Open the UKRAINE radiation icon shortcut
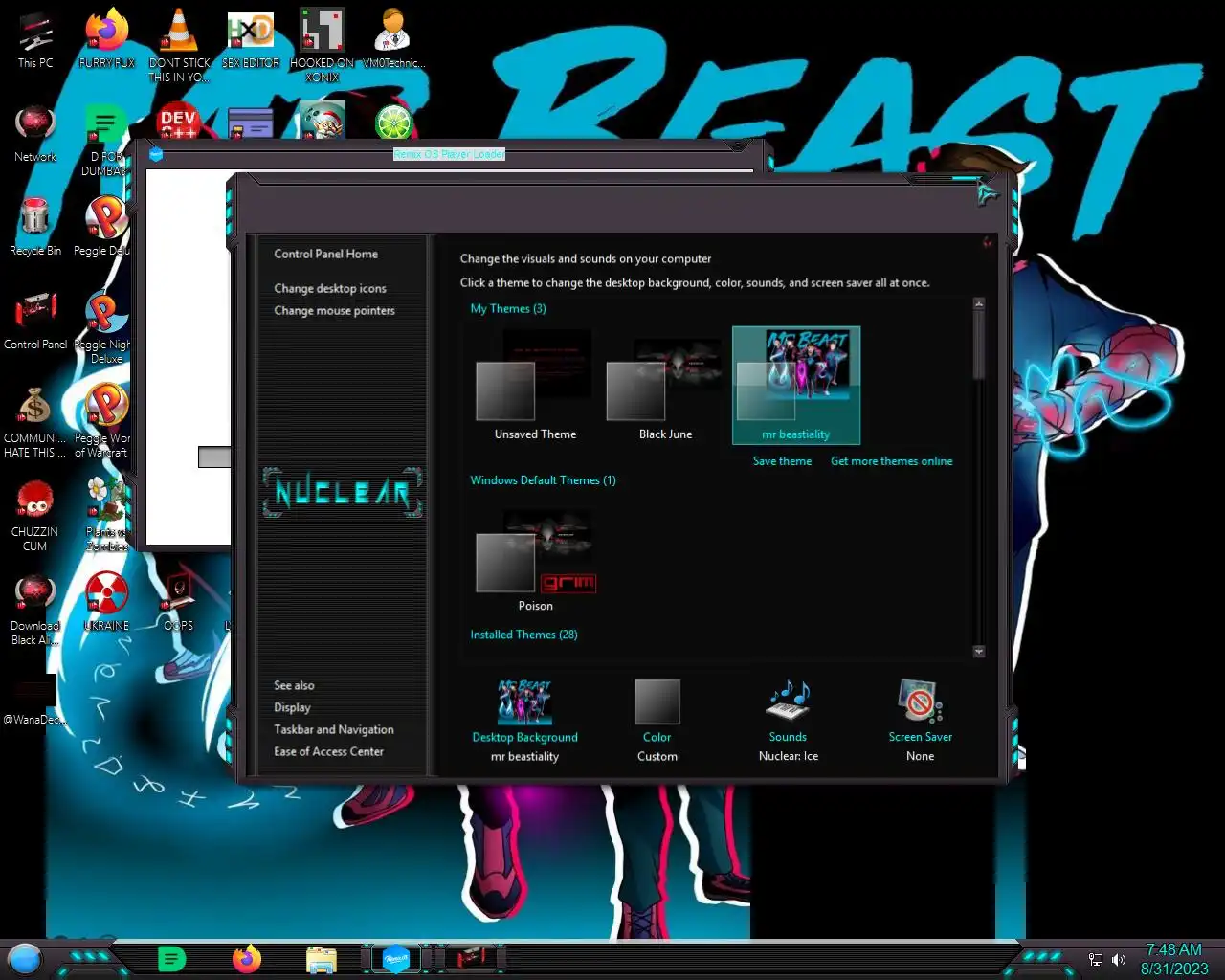 click(x=106, y=601)
